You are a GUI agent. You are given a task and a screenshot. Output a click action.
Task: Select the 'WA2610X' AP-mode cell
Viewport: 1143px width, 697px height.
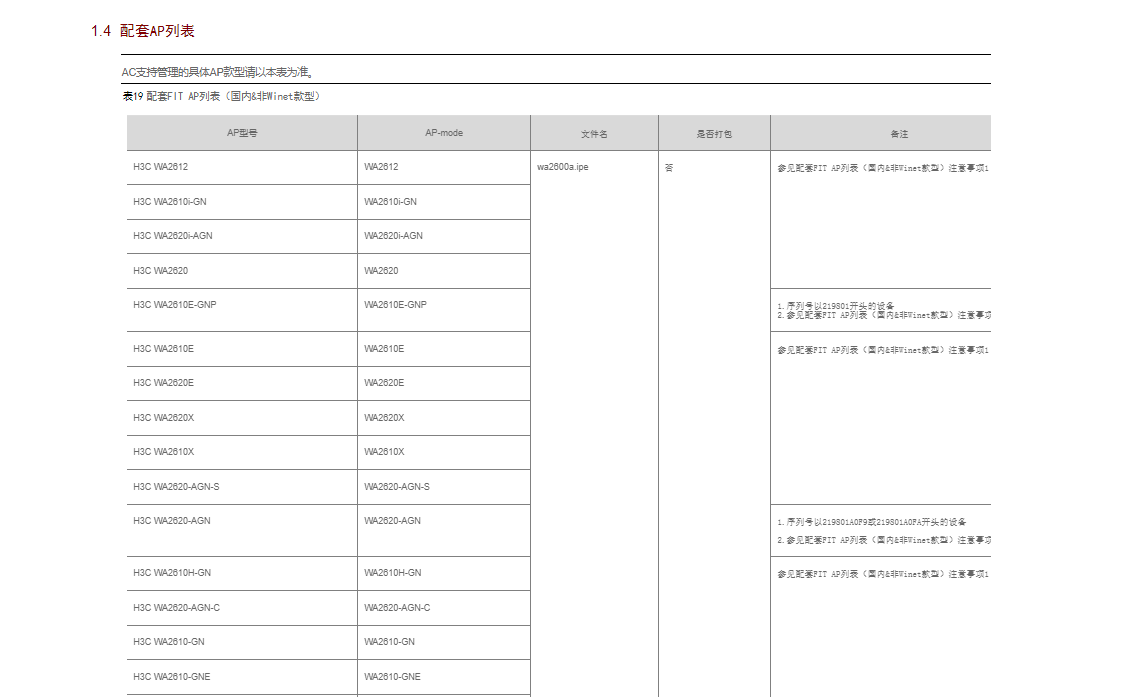(x=444, y=453)
